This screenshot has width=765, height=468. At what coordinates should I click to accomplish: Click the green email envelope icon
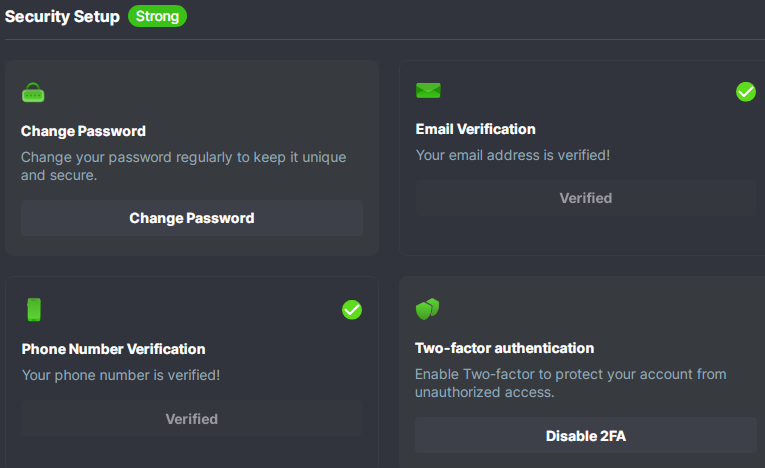point(428,91)
